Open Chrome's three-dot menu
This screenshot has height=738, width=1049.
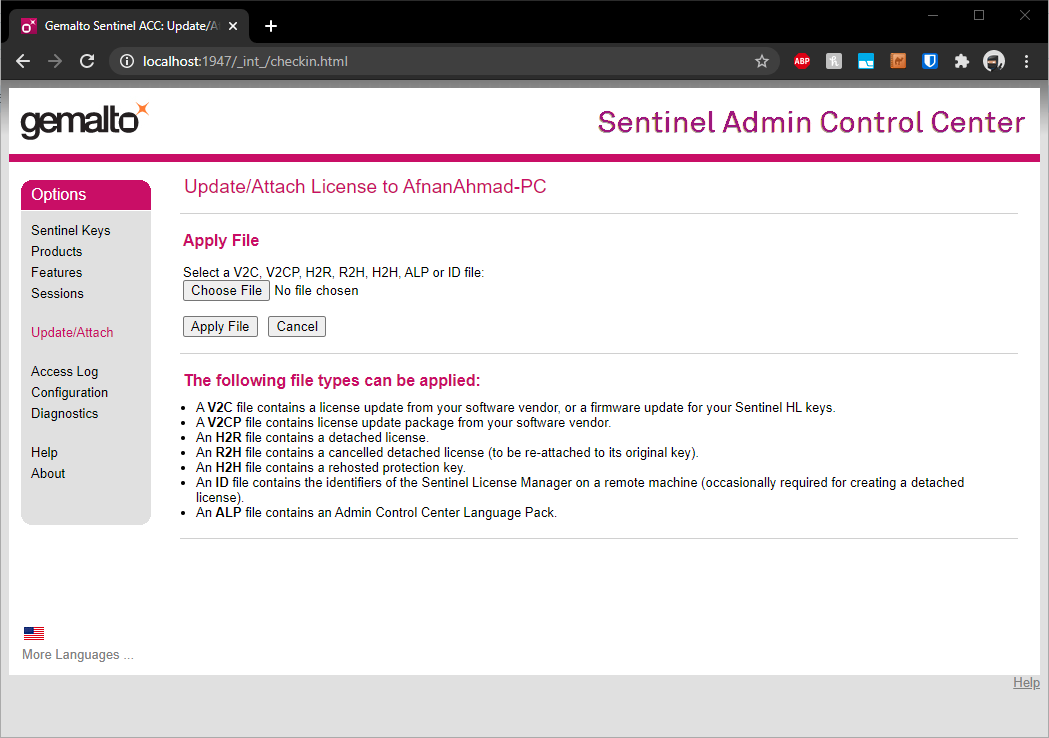click(1026, 61)
